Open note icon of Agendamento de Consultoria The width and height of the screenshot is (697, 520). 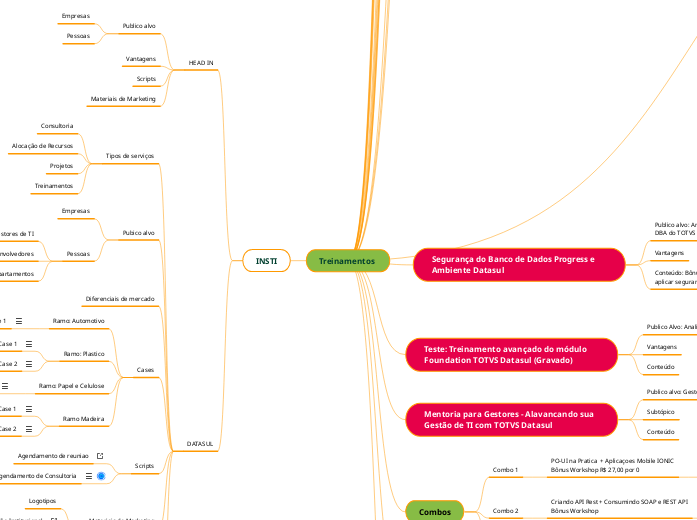tap(89, 476)
